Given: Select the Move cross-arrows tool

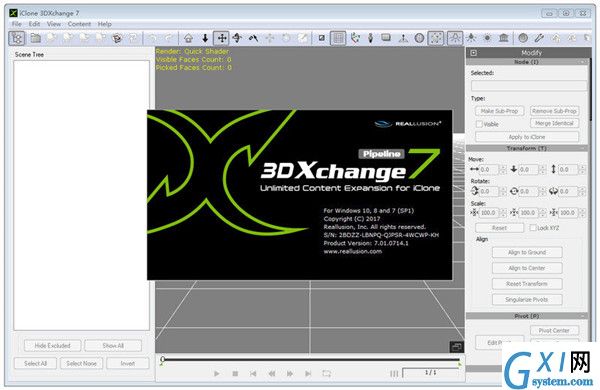Looking at the screenshot, I should [x=222, y=38].
